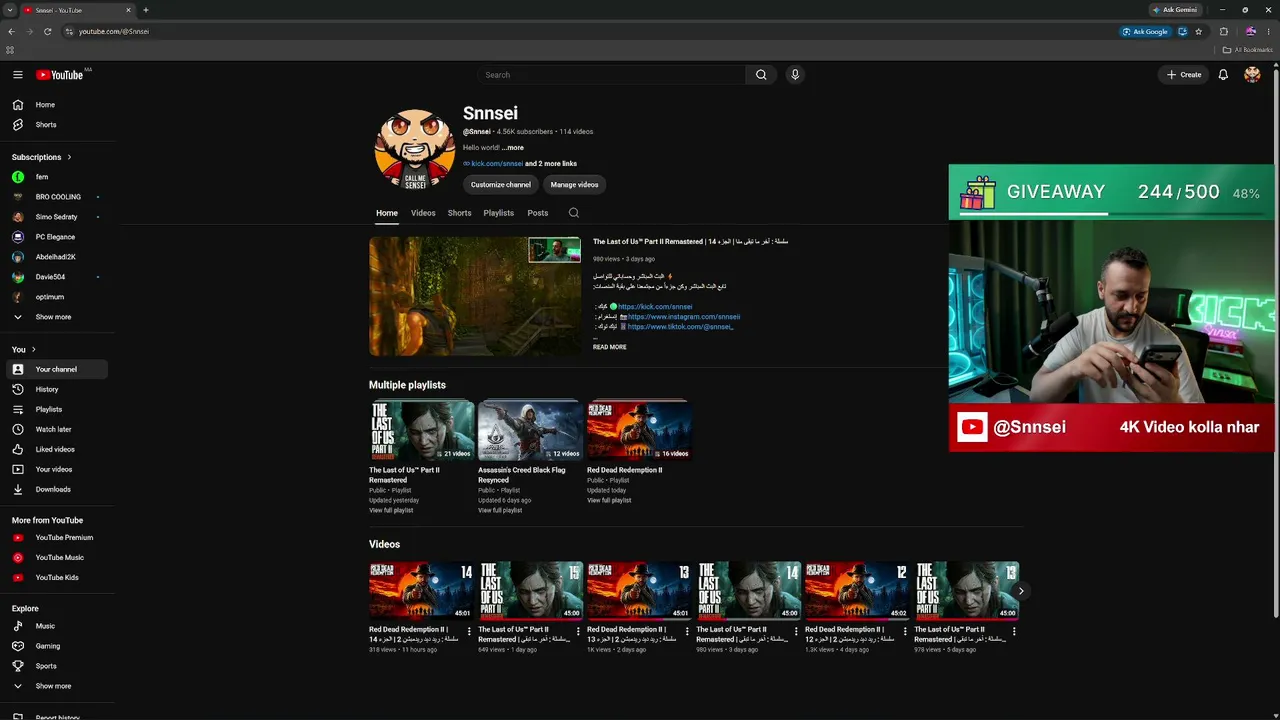Reload the page in browser toolbar
The width and height of the screenshot is (1280, 720).
(47, 31)
